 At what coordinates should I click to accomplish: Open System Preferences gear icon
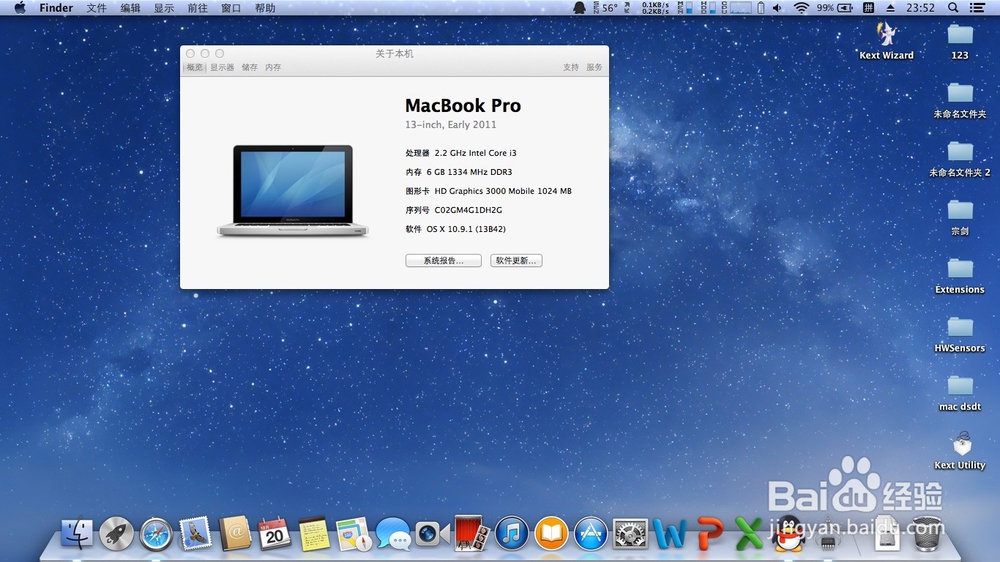point(630,533)
